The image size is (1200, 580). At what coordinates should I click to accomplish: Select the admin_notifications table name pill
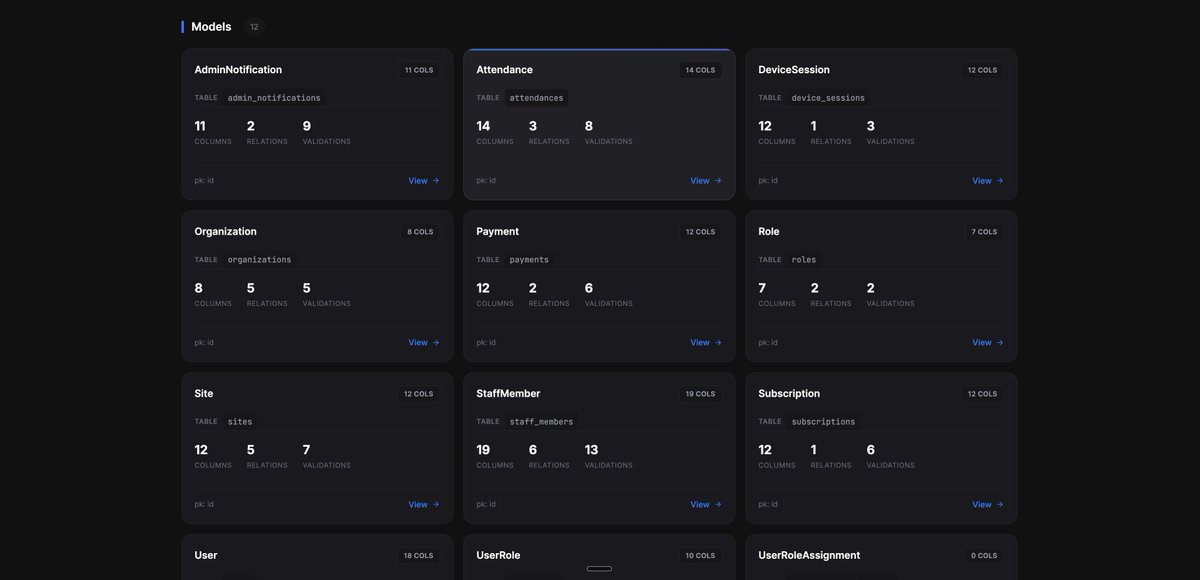click(274, 95)
